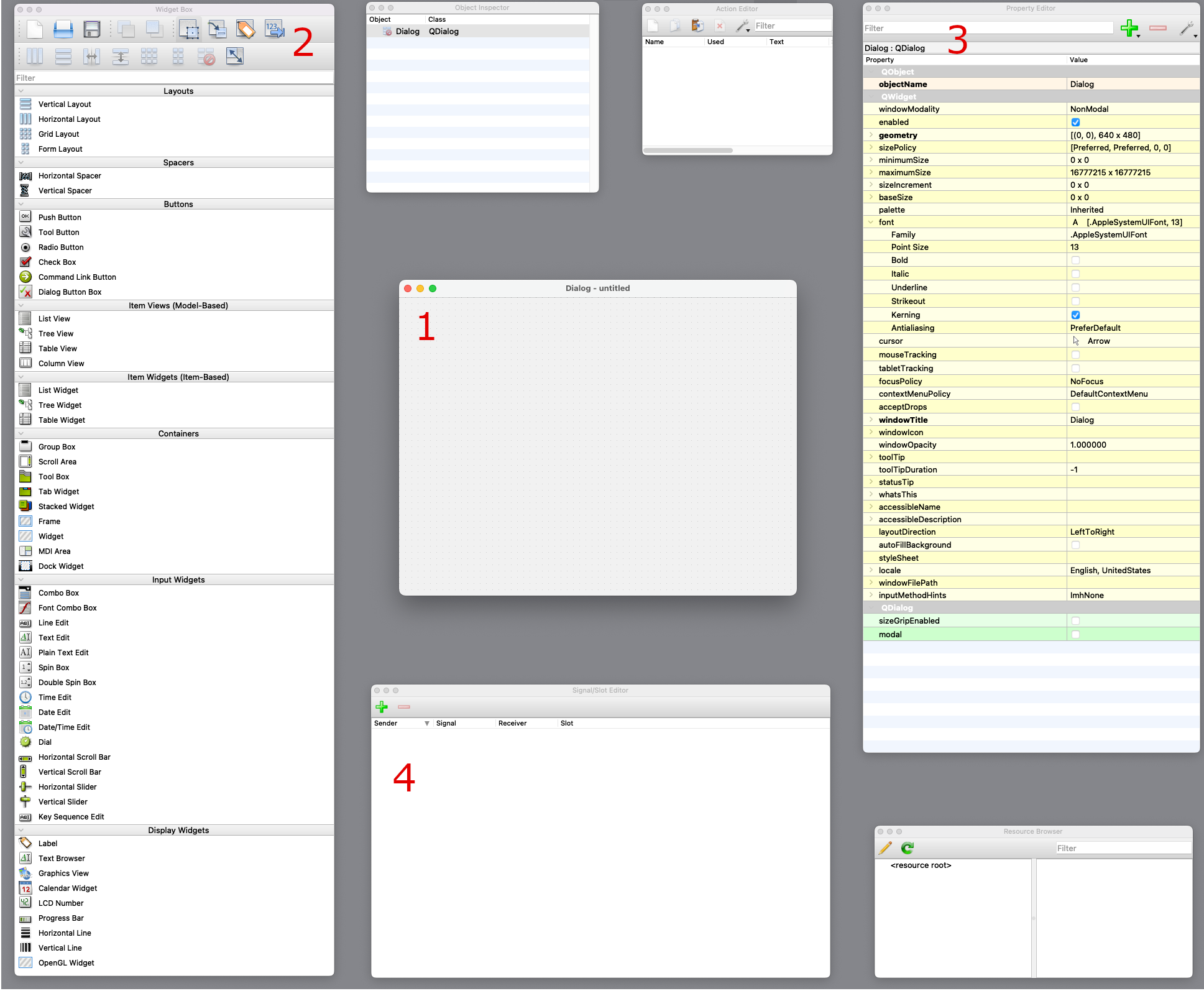Screen dimensions: 1204x996
Task: Click the Lay Out in Grid icon
Action: [148, 57]
